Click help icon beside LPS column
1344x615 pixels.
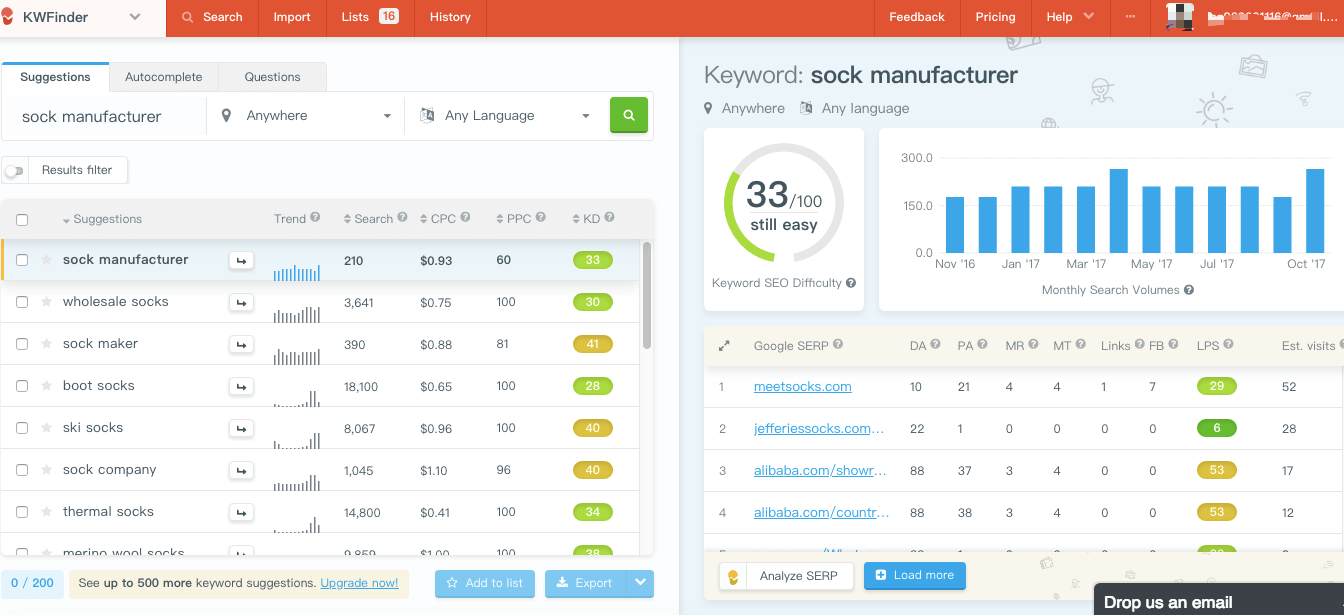coord(1228,344)
